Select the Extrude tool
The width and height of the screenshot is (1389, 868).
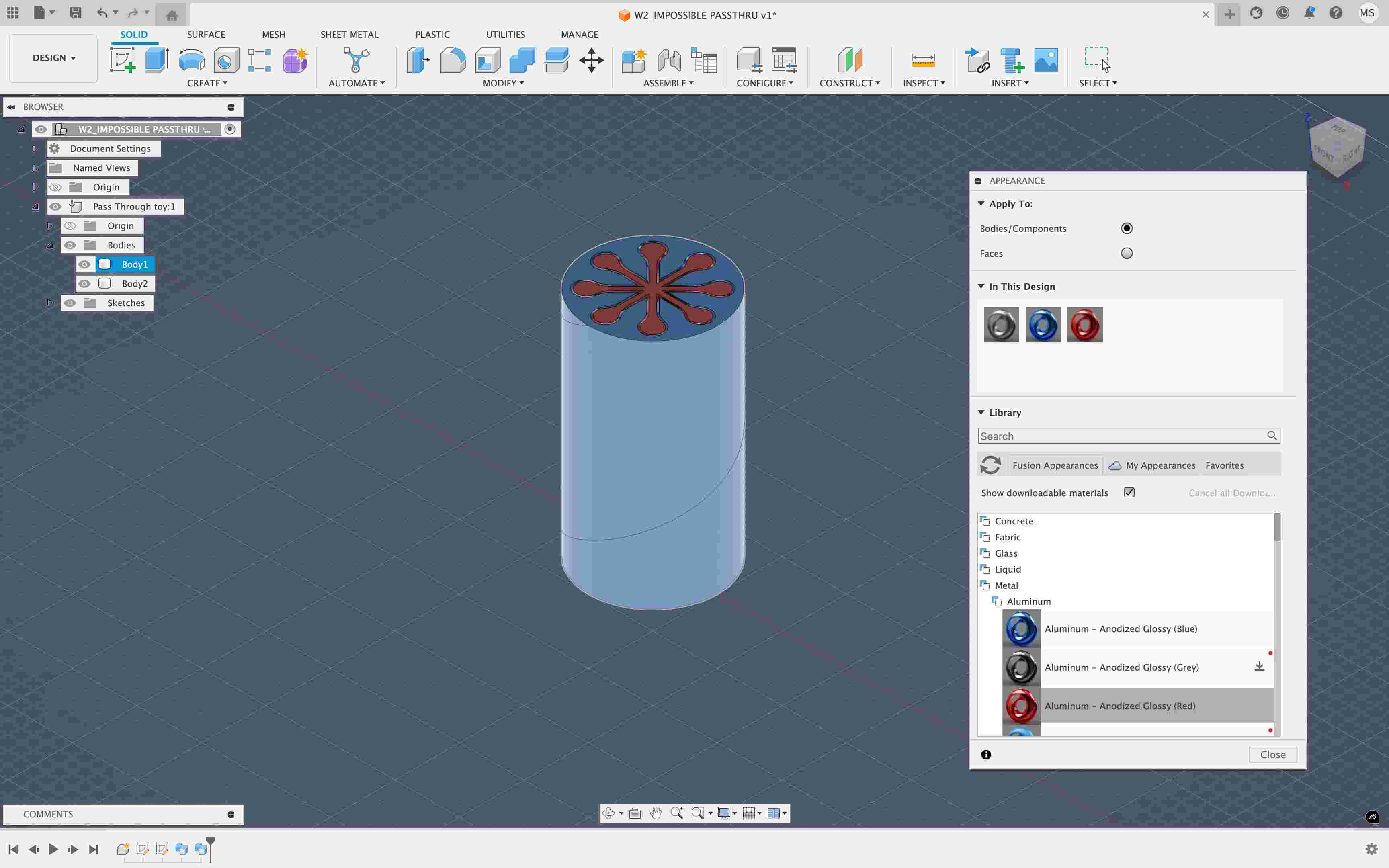(x=157, y=60)
